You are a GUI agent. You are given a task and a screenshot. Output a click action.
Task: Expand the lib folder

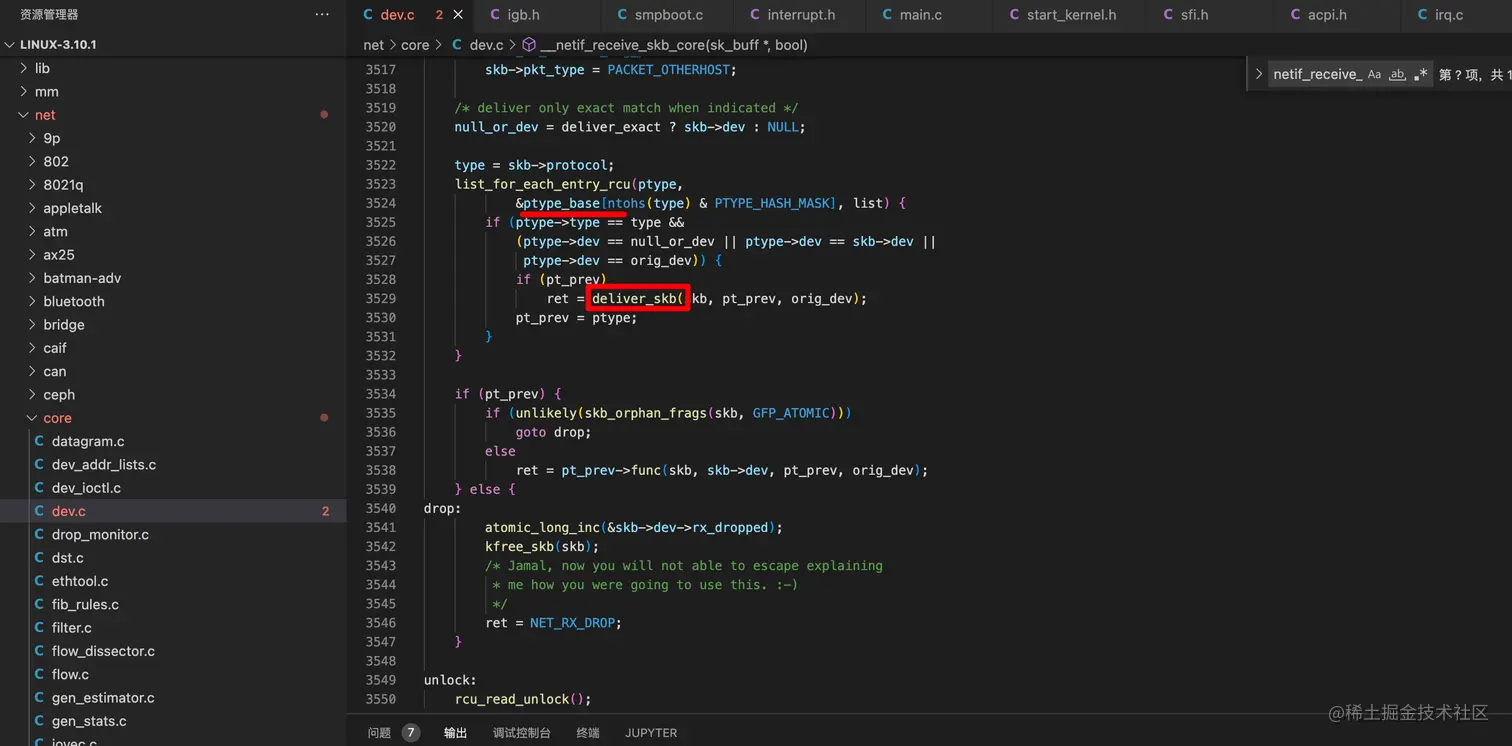click(x=24, y=68)
